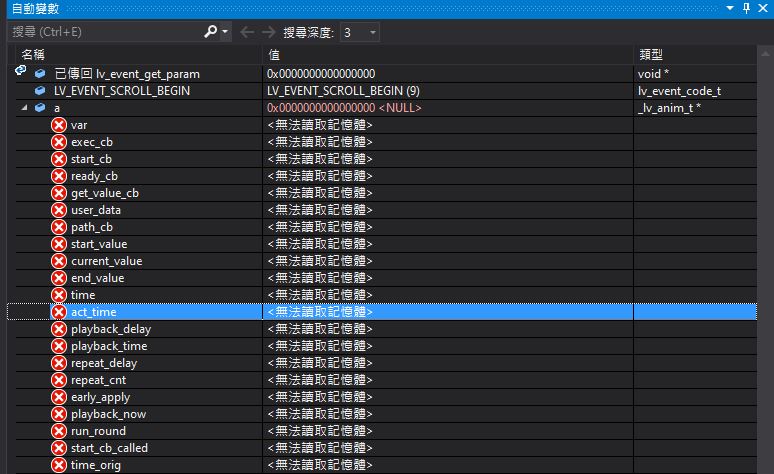Image resolution: width=774 pixels, height=474 pixels.
Task: Click the error icon next to exec_cb
Action: pos(59,142)
